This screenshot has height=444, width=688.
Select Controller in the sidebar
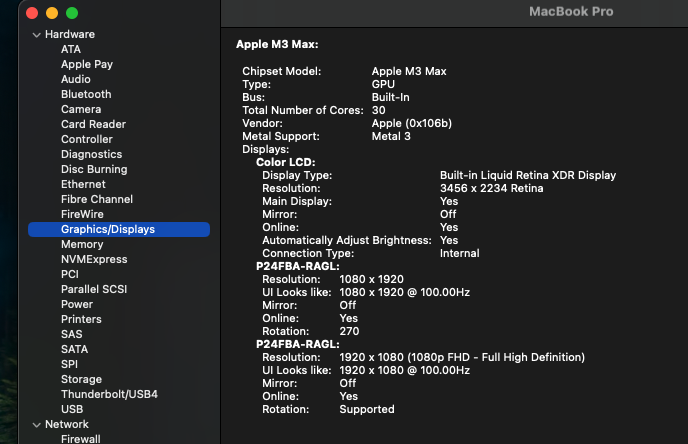[86, 139]
